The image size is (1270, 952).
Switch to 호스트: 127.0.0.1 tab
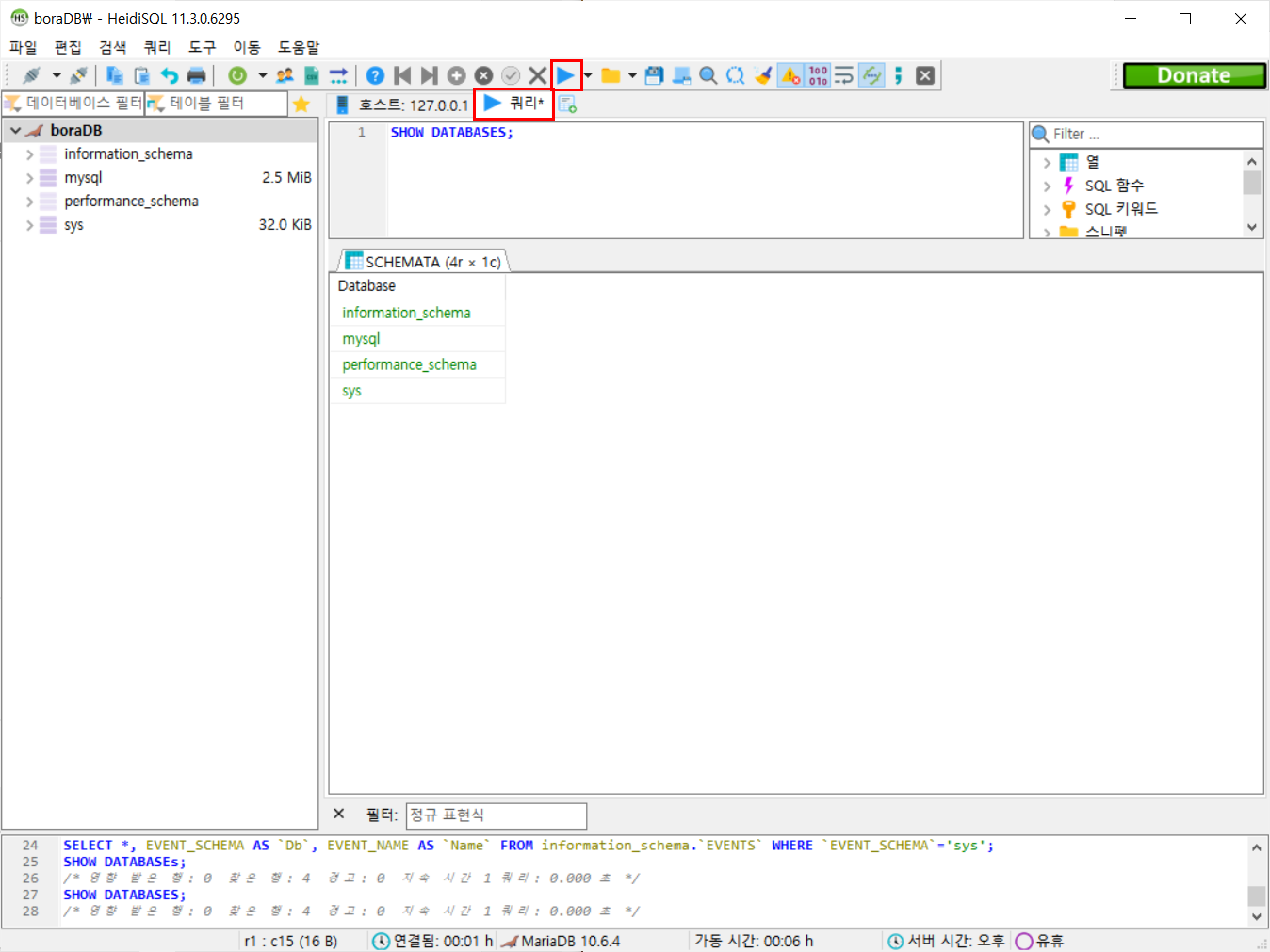pyautogui.click(x=400, y=105)
